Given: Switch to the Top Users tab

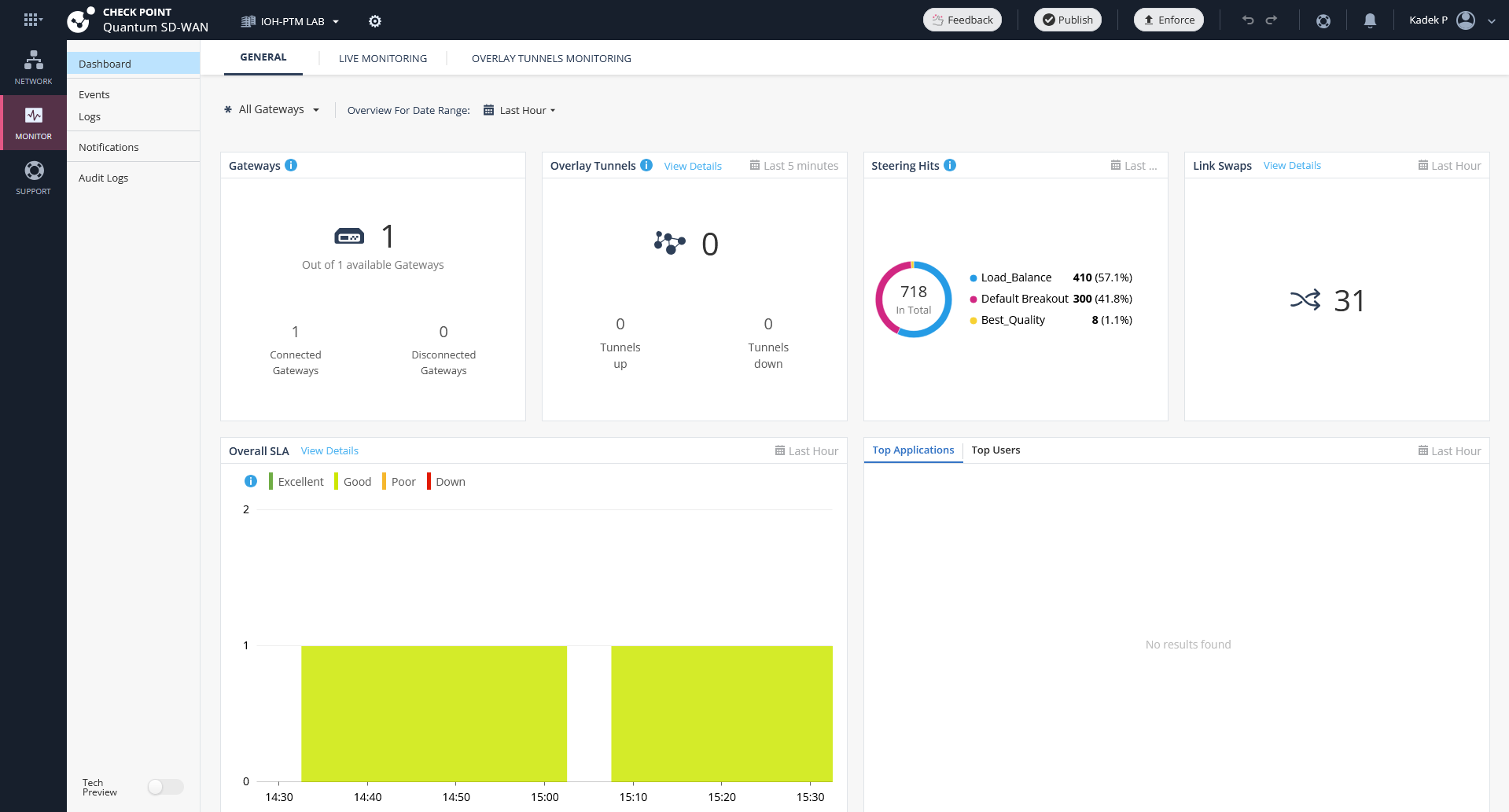Looking at the screenshot, I should pyautogui.click(x=996, y=450).
